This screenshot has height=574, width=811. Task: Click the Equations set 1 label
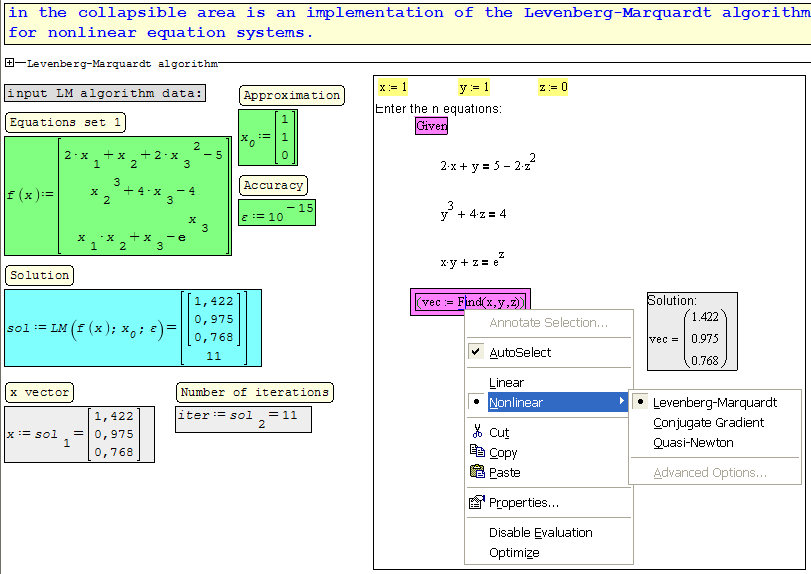66,123
